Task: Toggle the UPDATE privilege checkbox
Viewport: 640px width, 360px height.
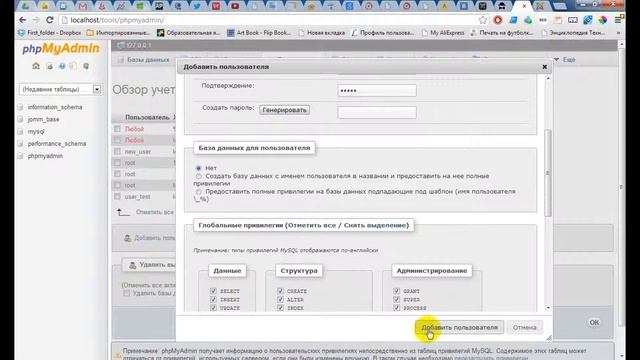Action: click(213, 308)
